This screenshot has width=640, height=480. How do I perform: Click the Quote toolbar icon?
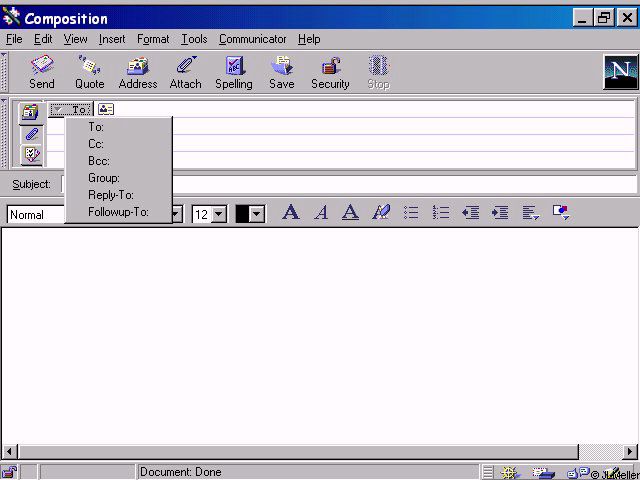[89, 72]
